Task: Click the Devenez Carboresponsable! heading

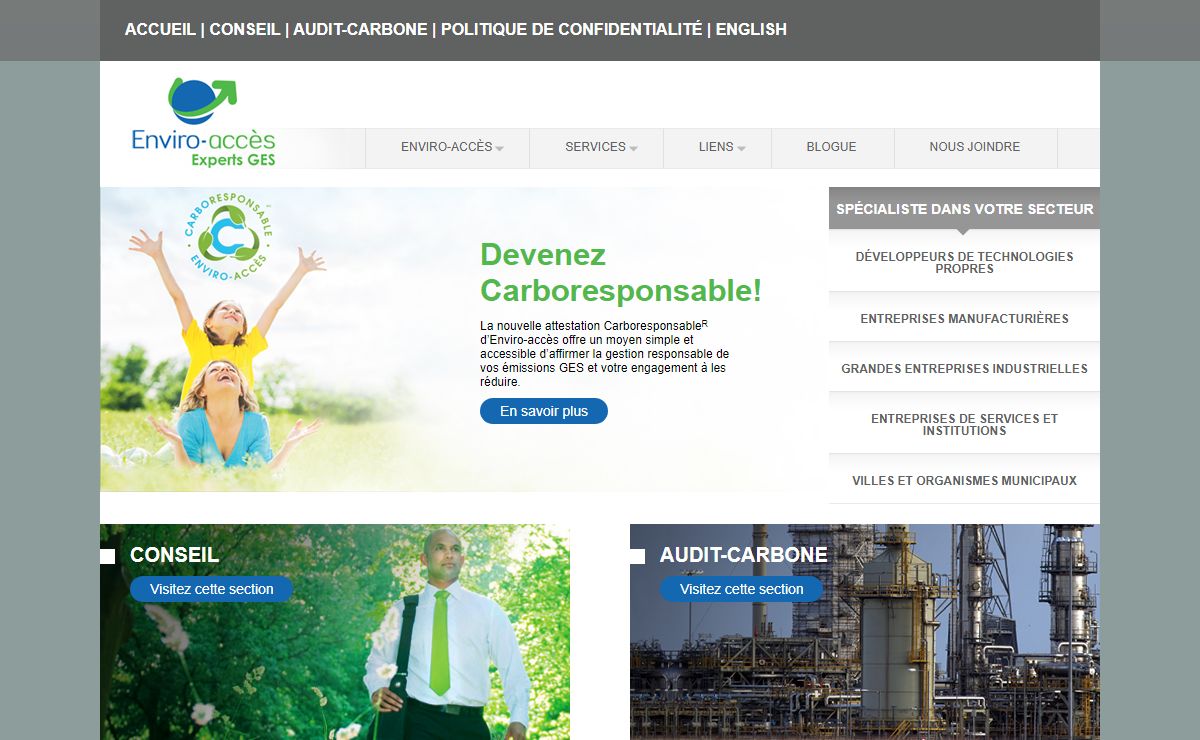Action: point(621,273)
